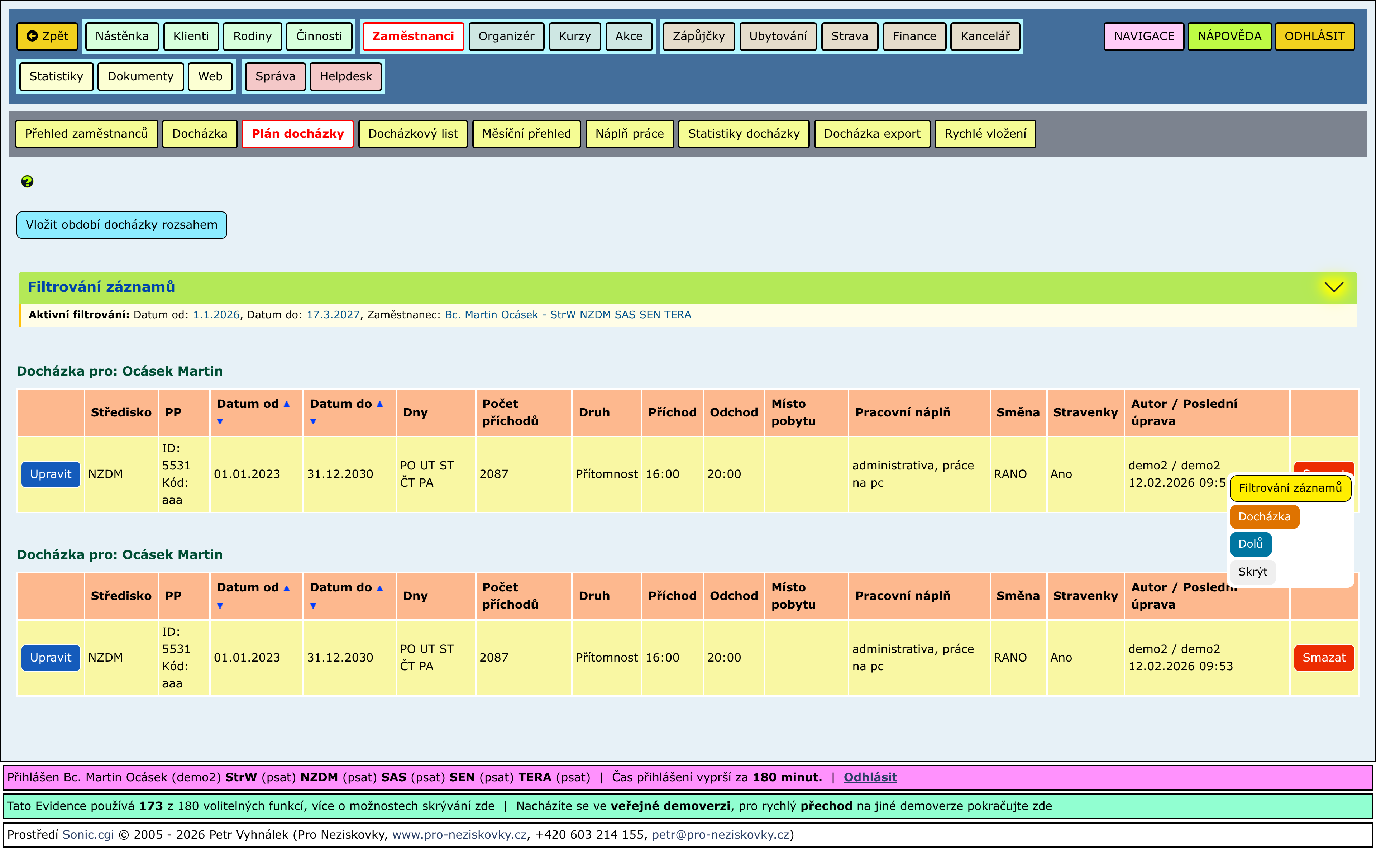1376x868 pixels.
Task: Click the Zpět back arrow button
Action: click(x=47, y=36)
